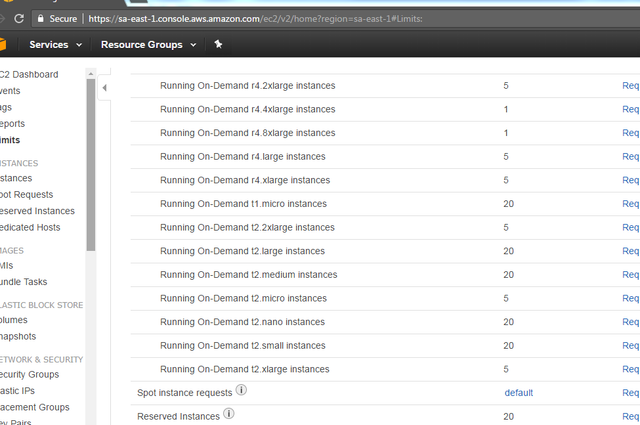640x425 pixels.
Task: Select 'Running On-Demand t2.medium instances' text
Action: click(x=249, y=275)
